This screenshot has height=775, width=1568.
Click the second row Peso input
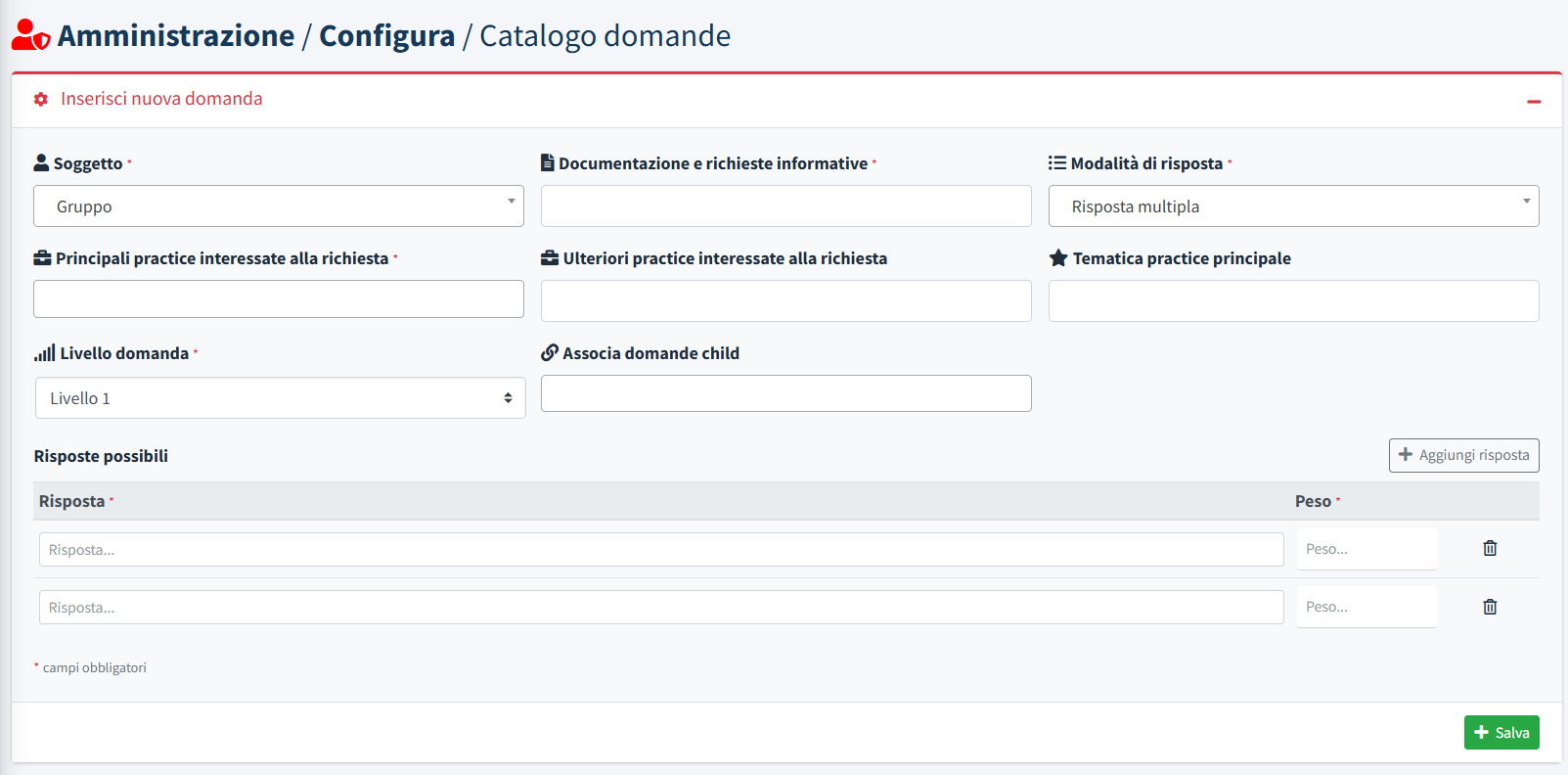[x=1366, y=607]
